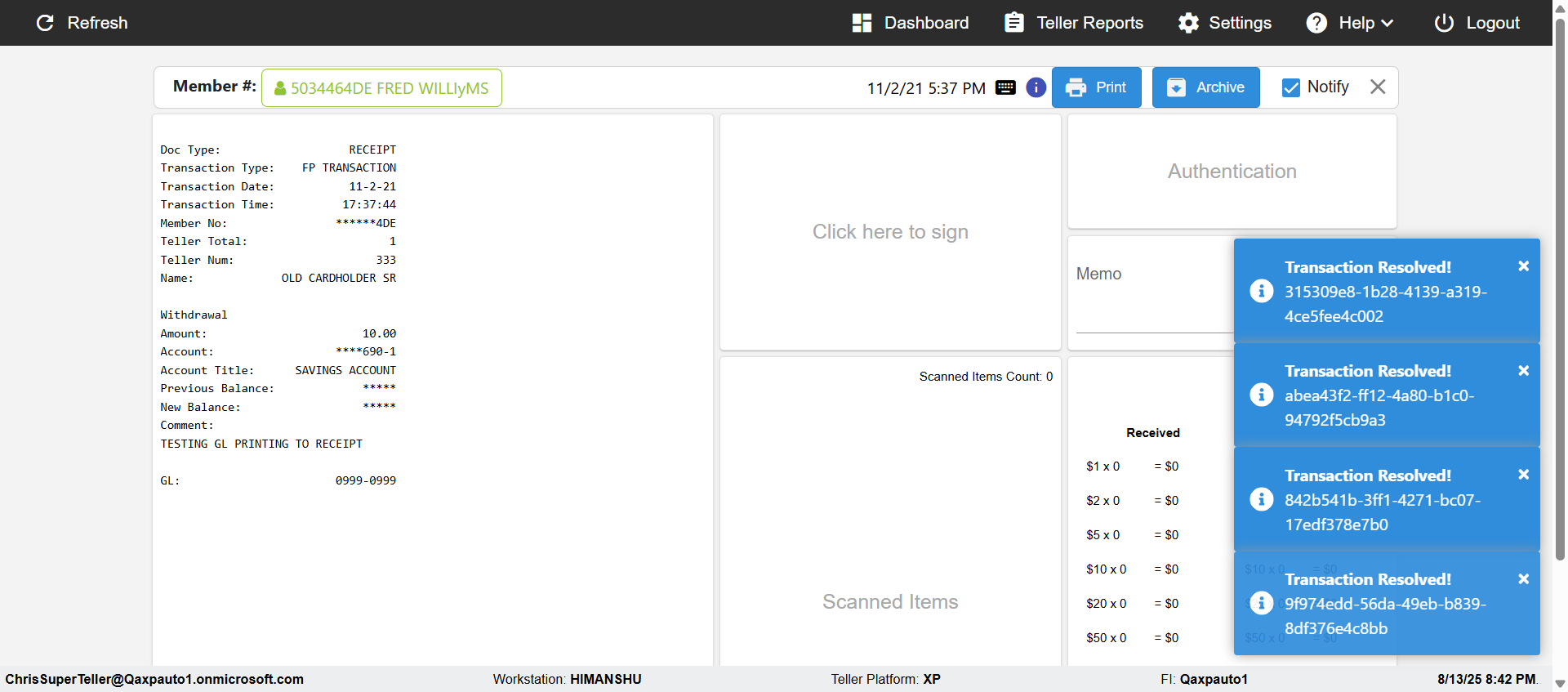This screenshot has width=1568, height=692.
Task: Click the teller email in status bar
Action: click(154, 679)
